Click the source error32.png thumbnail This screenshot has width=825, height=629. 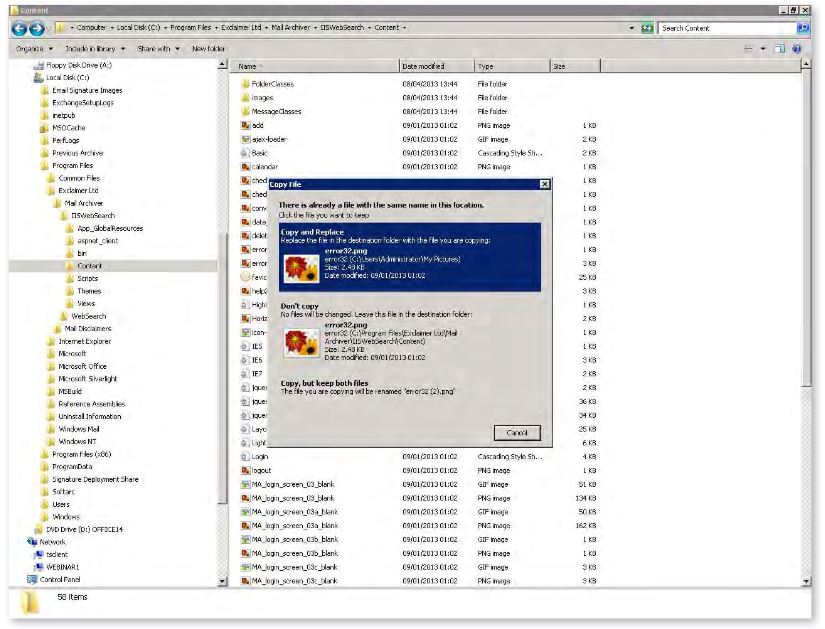[301, 268]
